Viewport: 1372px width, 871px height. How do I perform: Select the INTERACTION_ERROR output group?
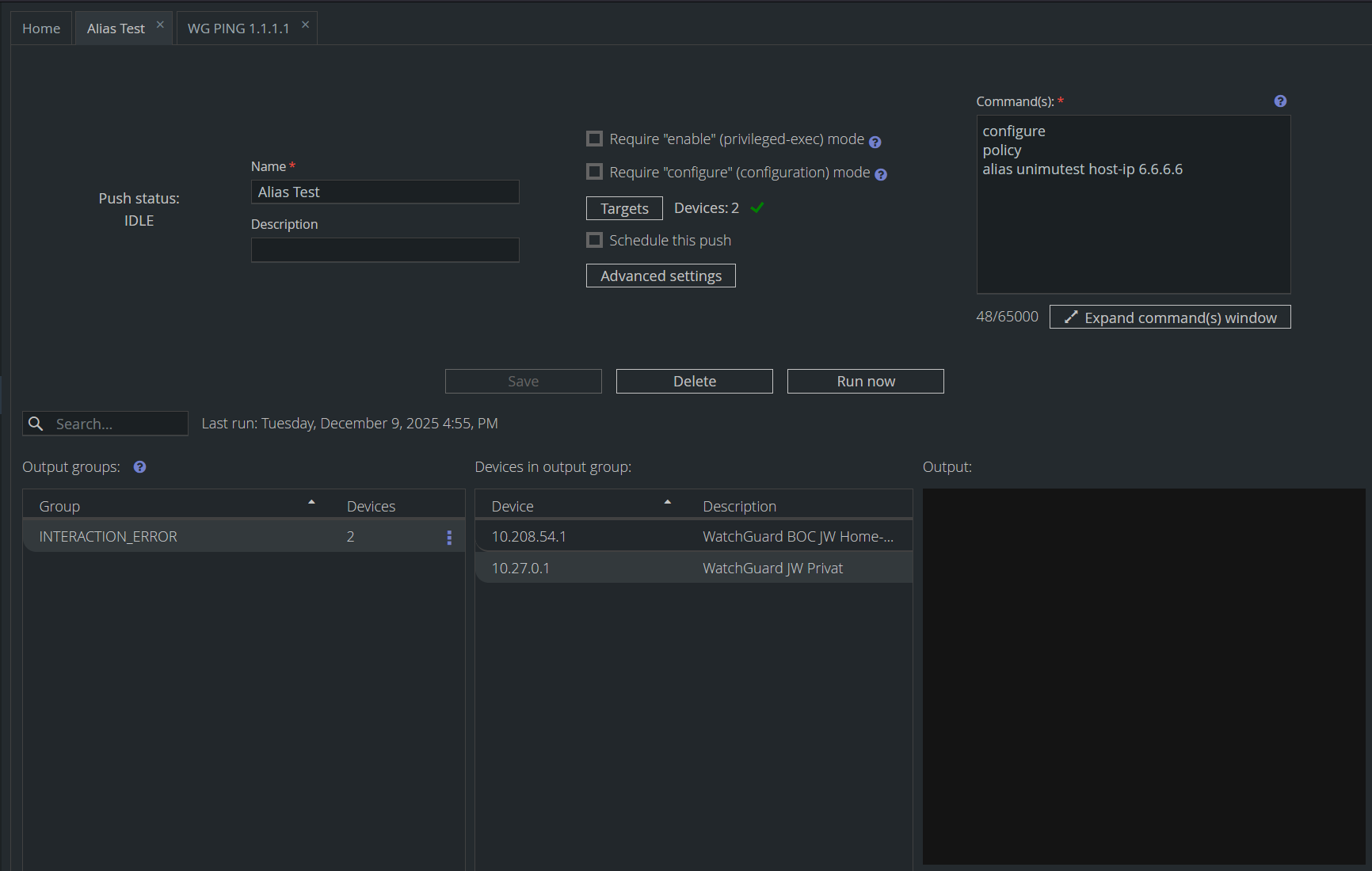tap(244, 536)
